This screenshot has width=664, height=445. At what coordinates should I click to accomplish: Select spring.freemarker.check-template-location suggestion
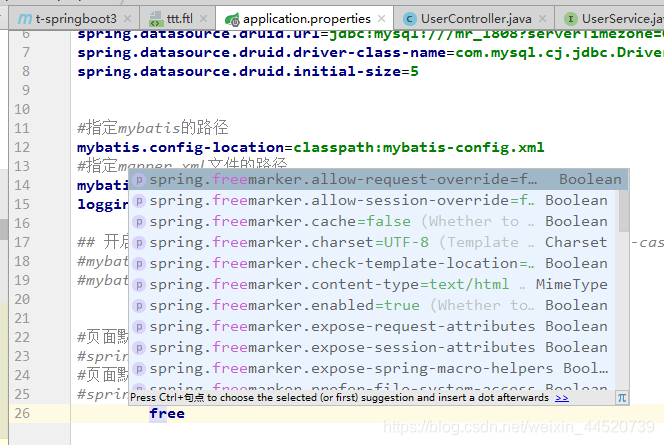373,263
